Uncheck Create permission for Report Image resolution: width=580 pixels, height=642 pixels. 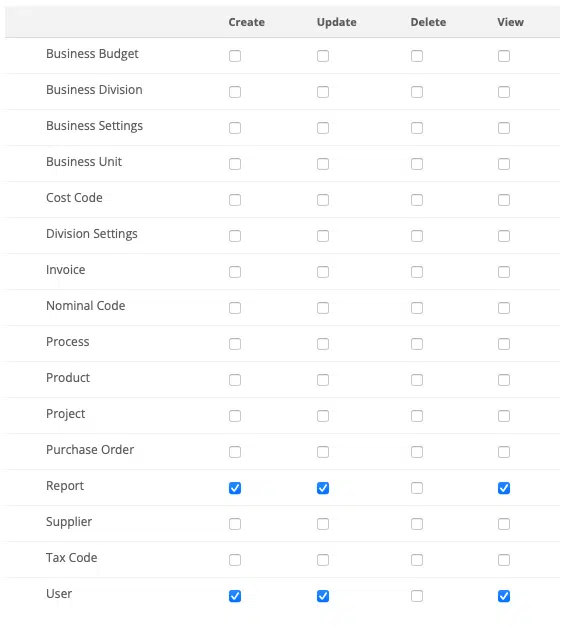(235, 488)
